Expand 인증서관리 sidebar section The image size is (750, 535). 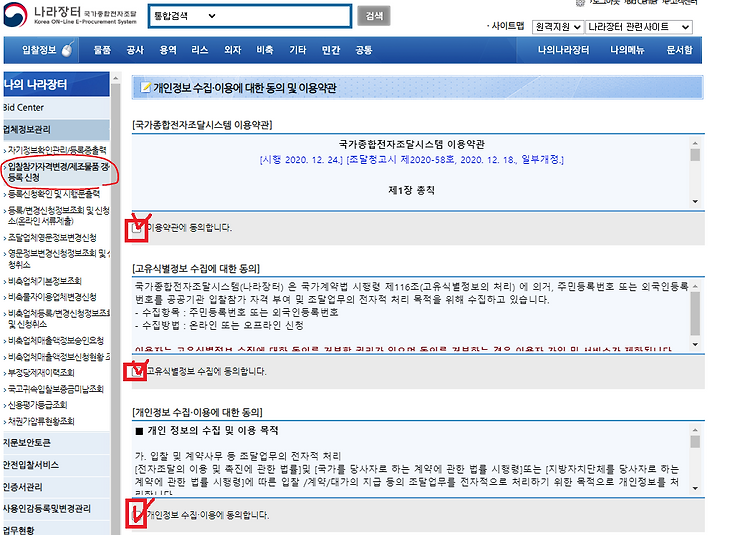56,487
